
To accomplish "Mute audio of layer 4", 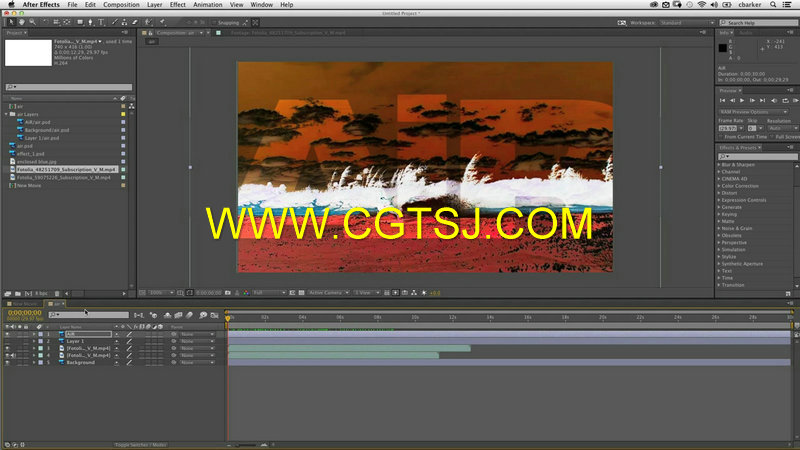I will coord(13,356).
